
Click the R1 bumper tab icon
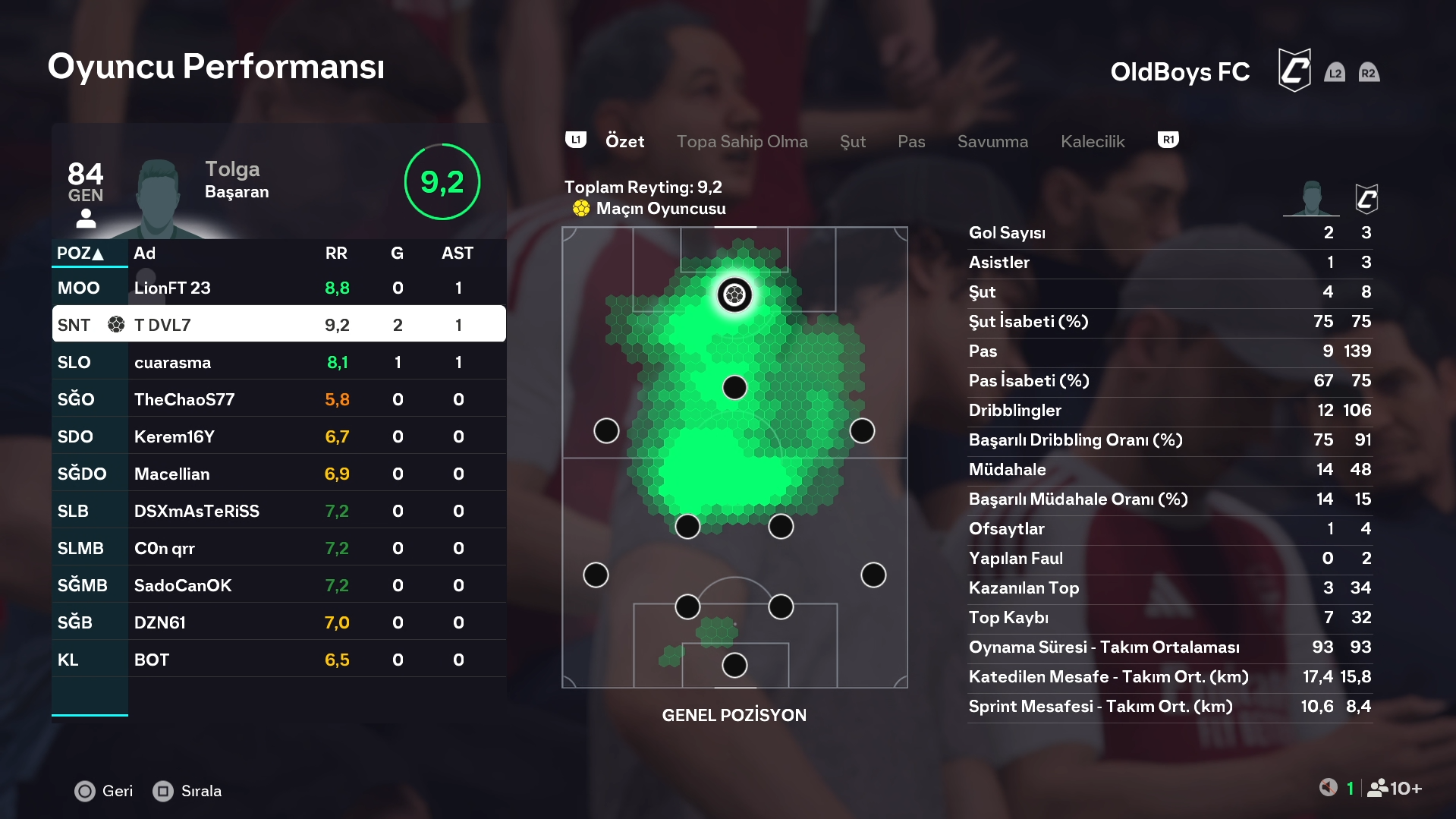point(1168,140)
